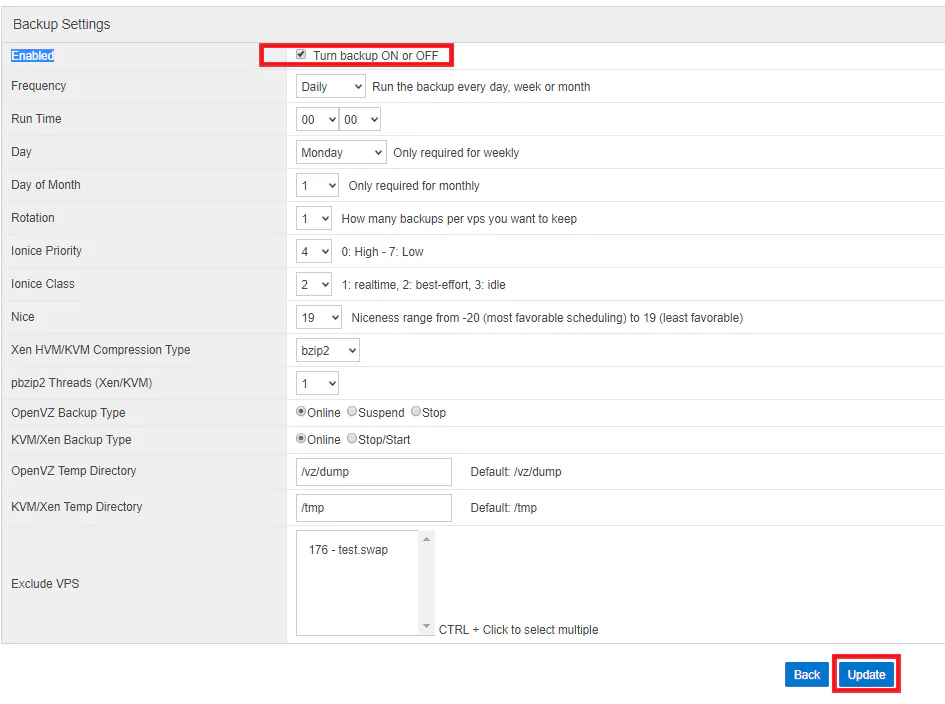Viewport: 945px width, 704px height.
Task: Click the KVM/Xen Temp Directory field
Action: (x=374, y=508)
